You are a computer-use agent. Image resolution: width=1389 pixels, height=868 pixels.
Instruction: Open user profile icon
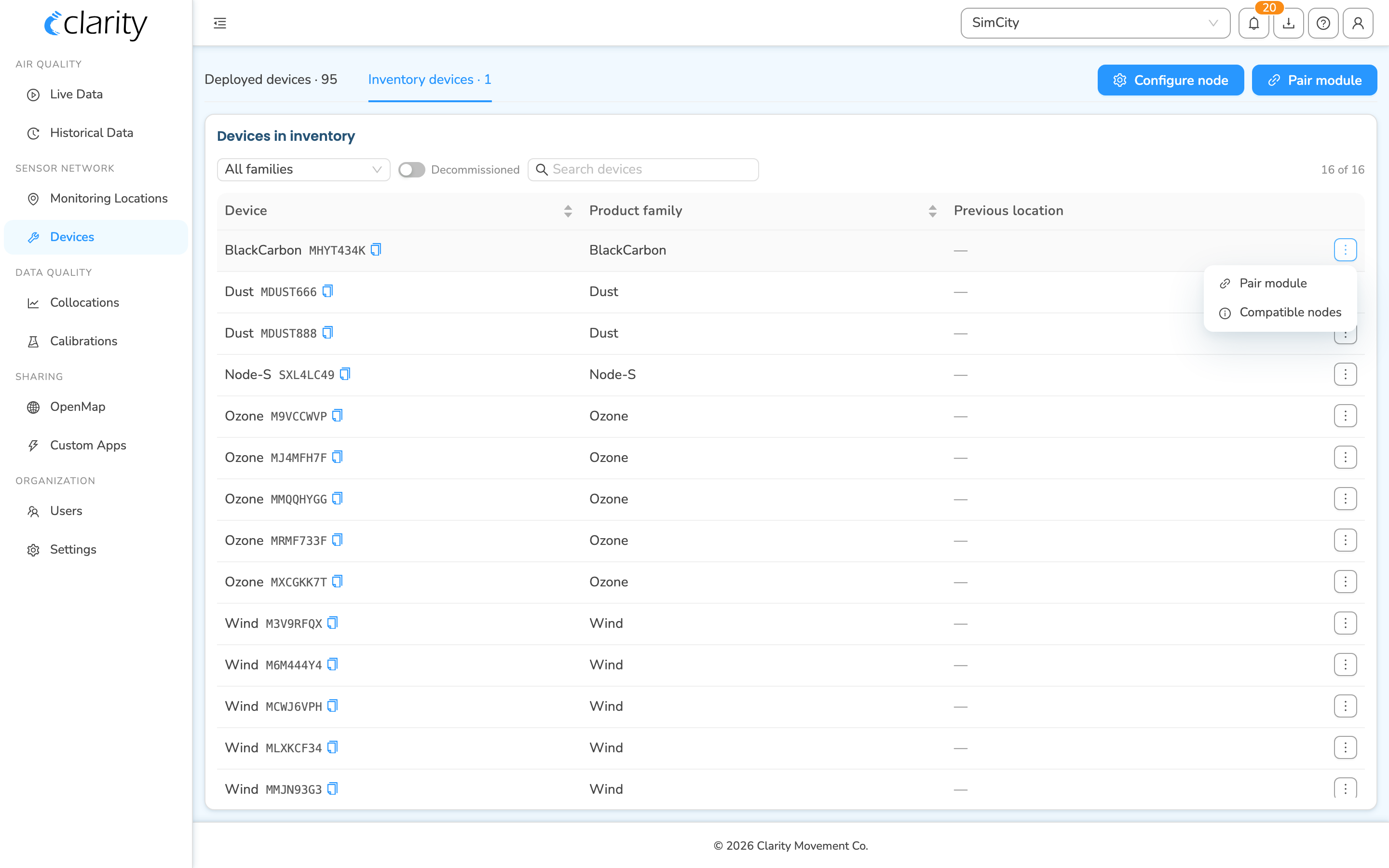1358,23
